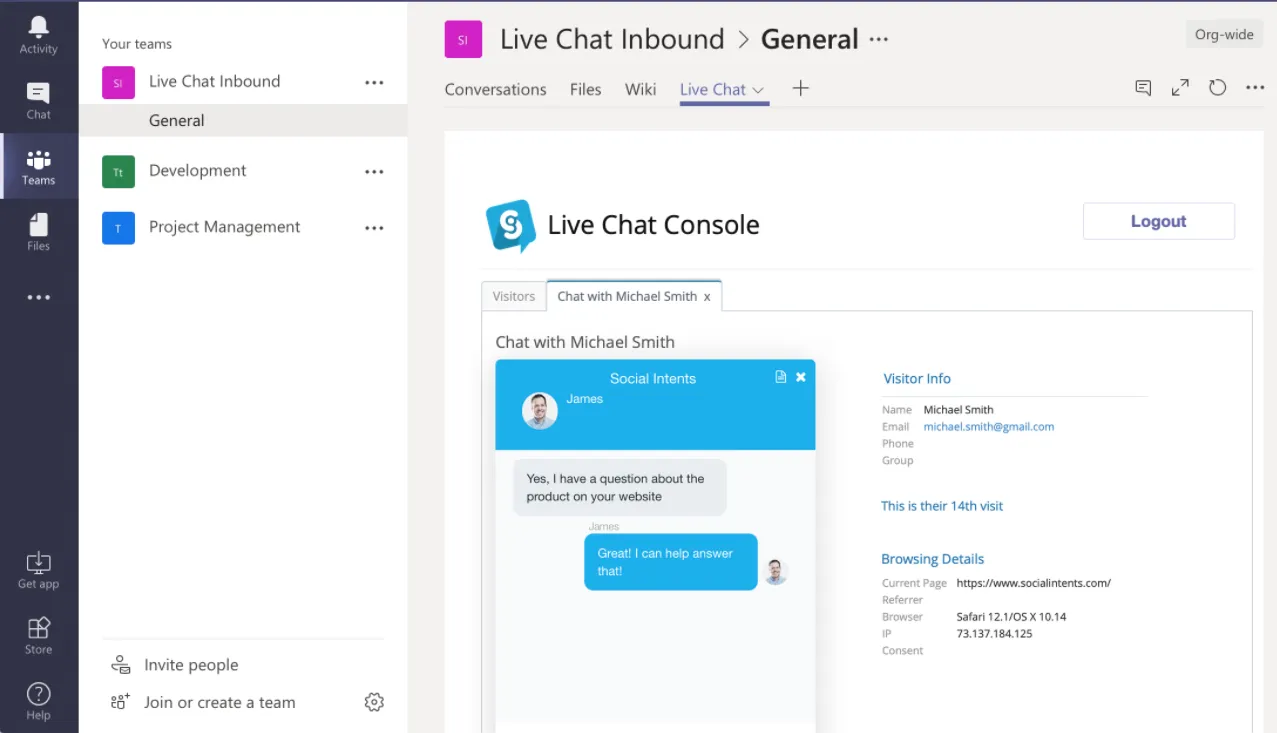Open Chat in the left rail
Viewport: 1277px width, 733px height.
pyautogui.click(x=38, y=100)
